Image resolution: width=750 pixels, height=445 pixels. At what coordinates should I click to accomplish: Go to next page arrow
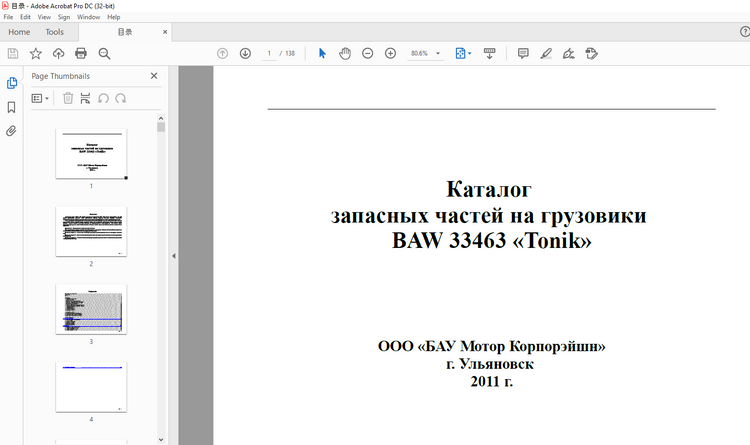245,53
